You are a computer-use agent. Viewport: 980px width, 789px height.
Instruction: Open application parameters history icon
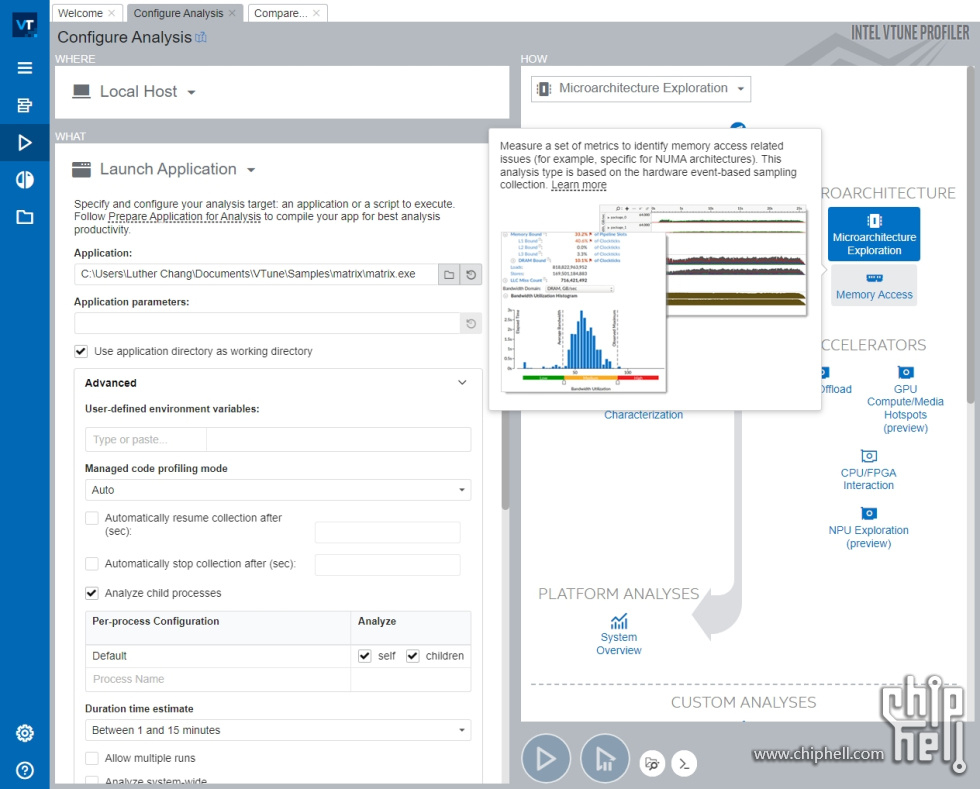coord(471,323)
